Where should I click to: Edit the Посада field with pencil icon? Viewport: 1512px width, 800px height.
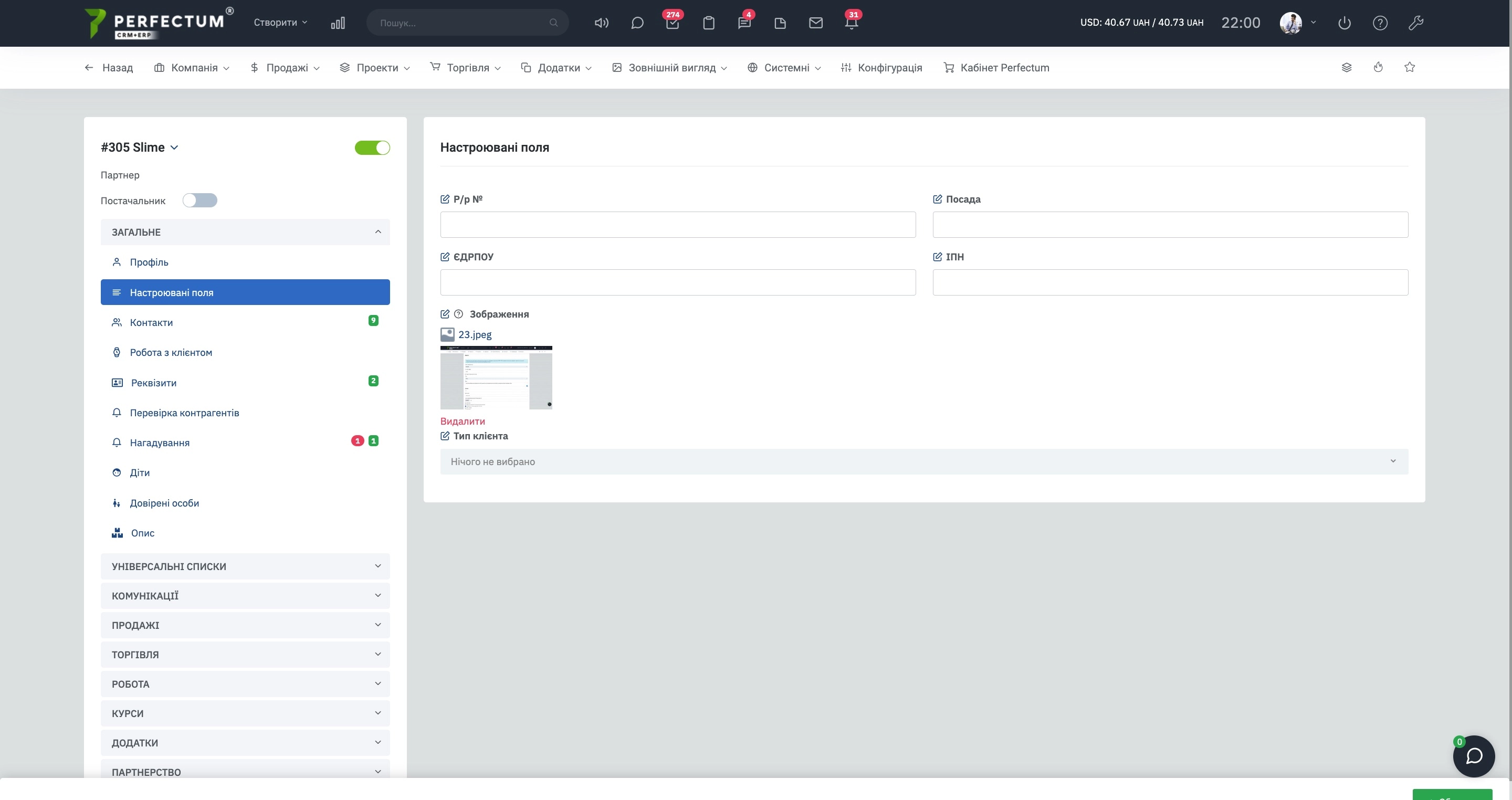[937, 199]
